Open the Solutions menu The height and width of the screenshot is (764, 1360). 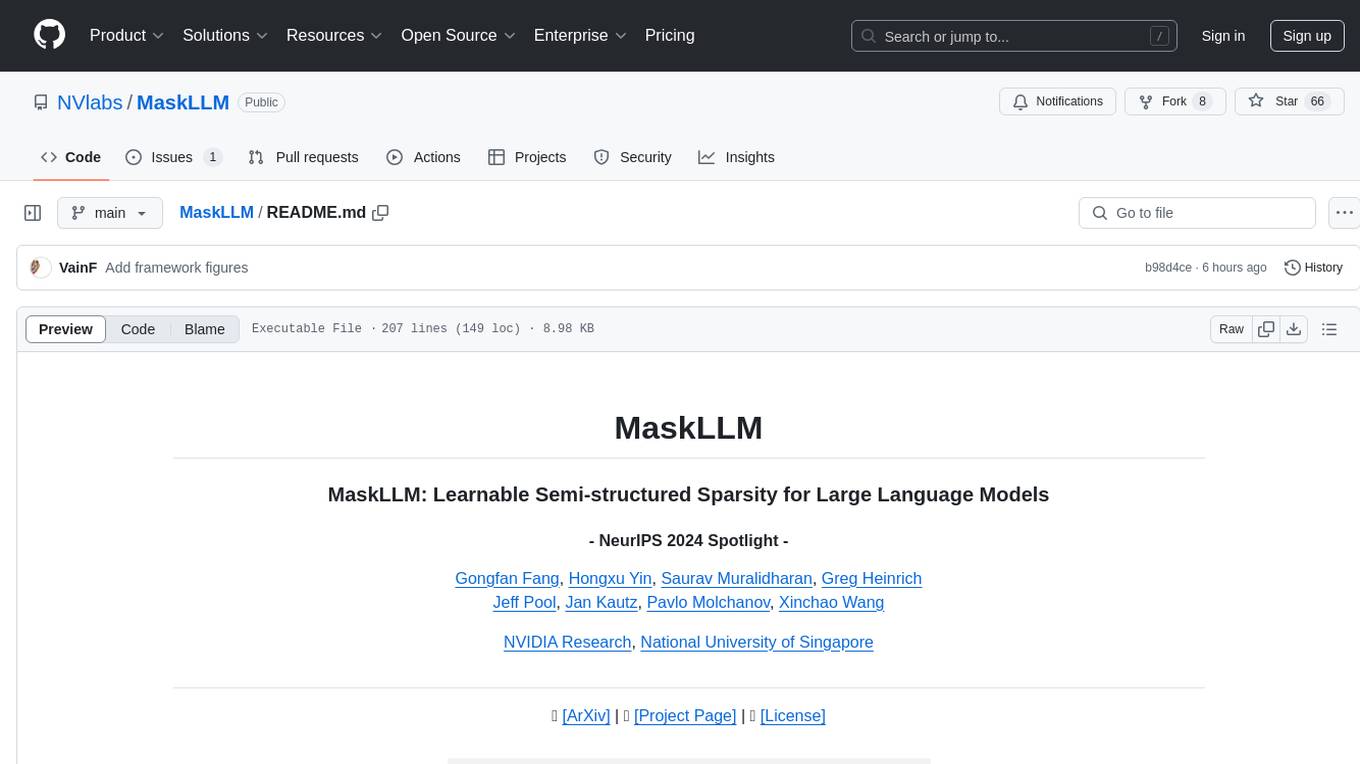[x=225, y=35]
